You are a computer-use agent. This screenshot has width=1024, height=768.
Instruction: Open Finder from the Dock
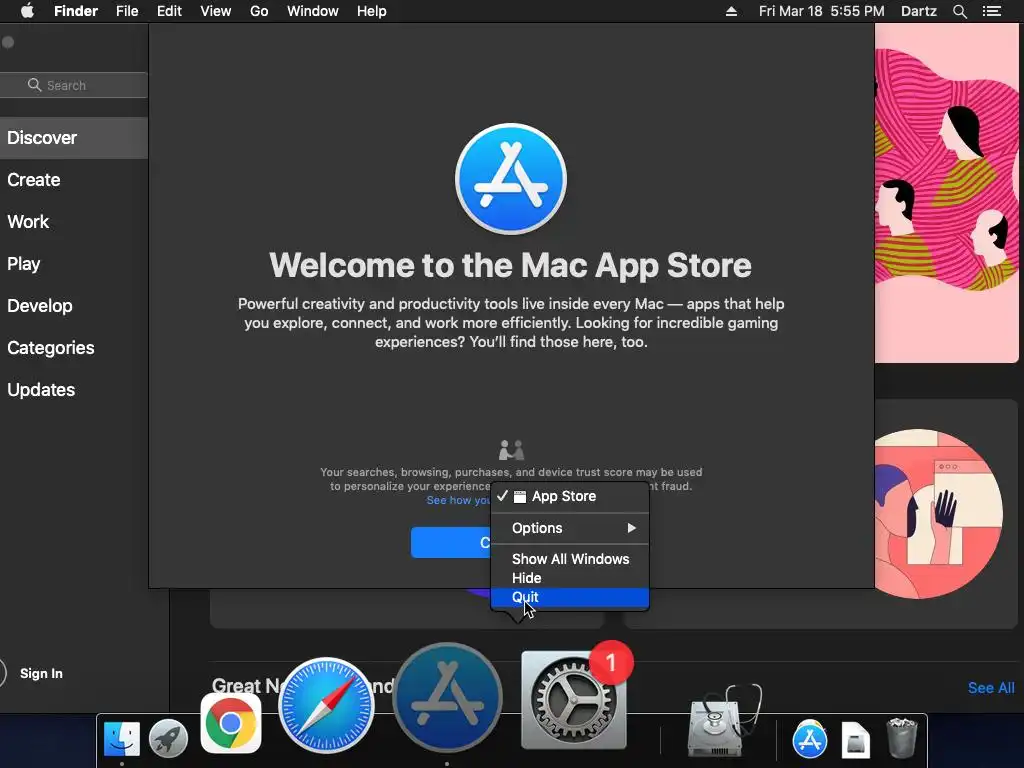(122, 739)
